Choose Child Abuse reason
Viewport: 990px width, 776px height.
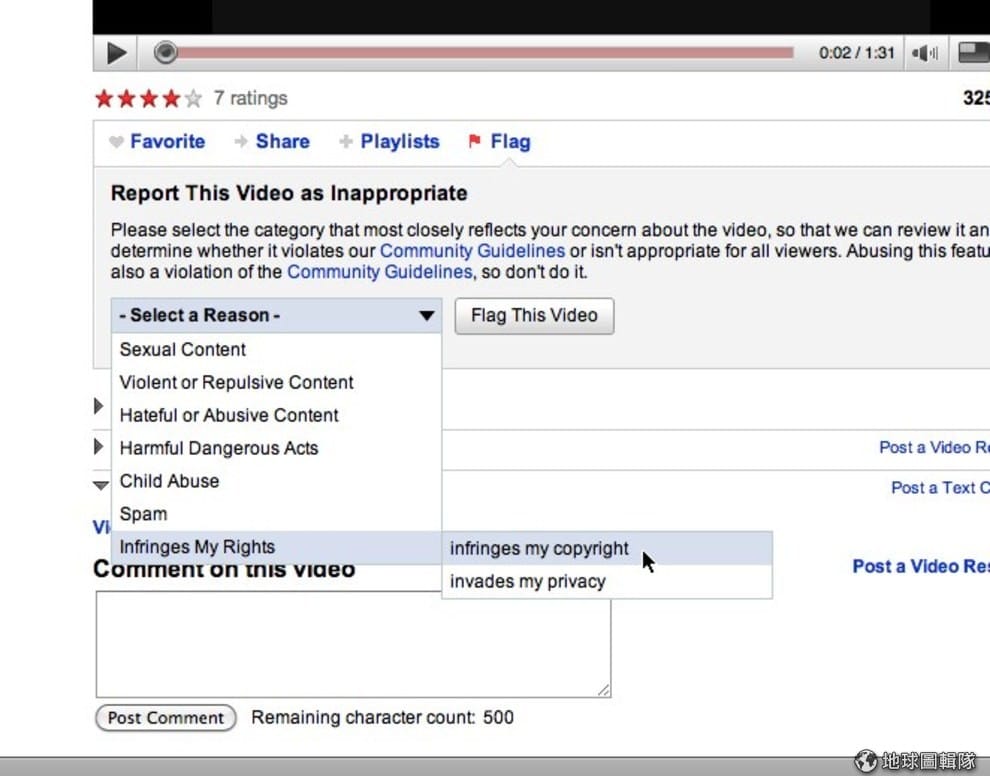pyautogui.click(x=276, y=481)
